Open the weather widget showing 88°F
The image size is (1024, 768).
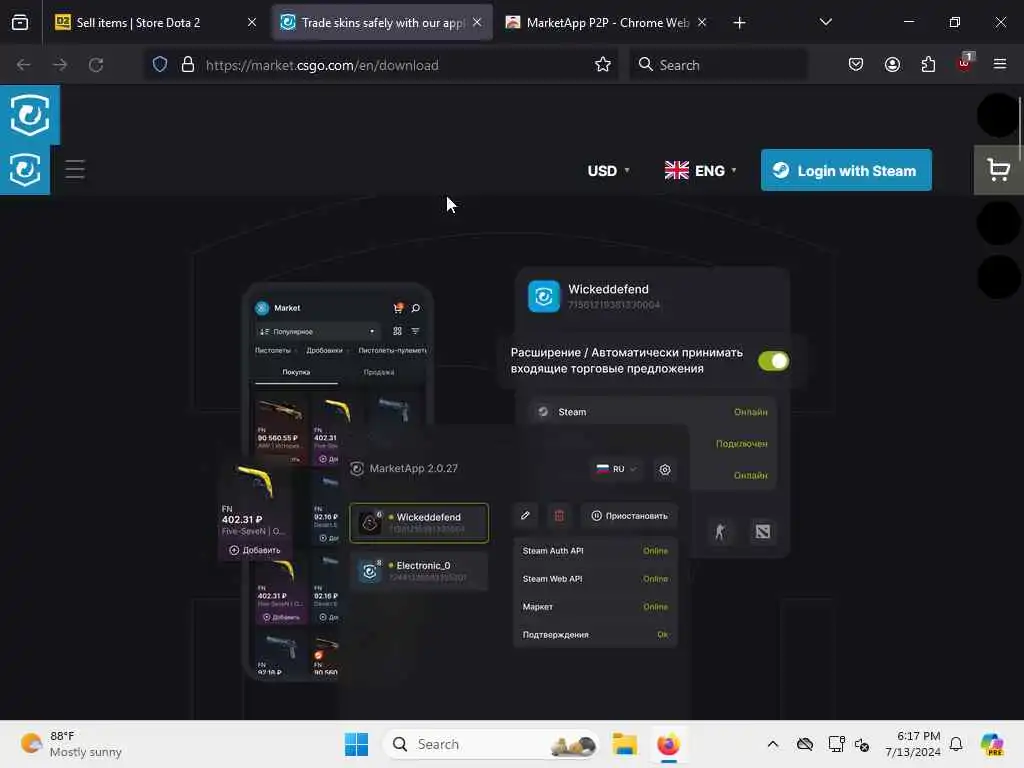tap(71, 744)
